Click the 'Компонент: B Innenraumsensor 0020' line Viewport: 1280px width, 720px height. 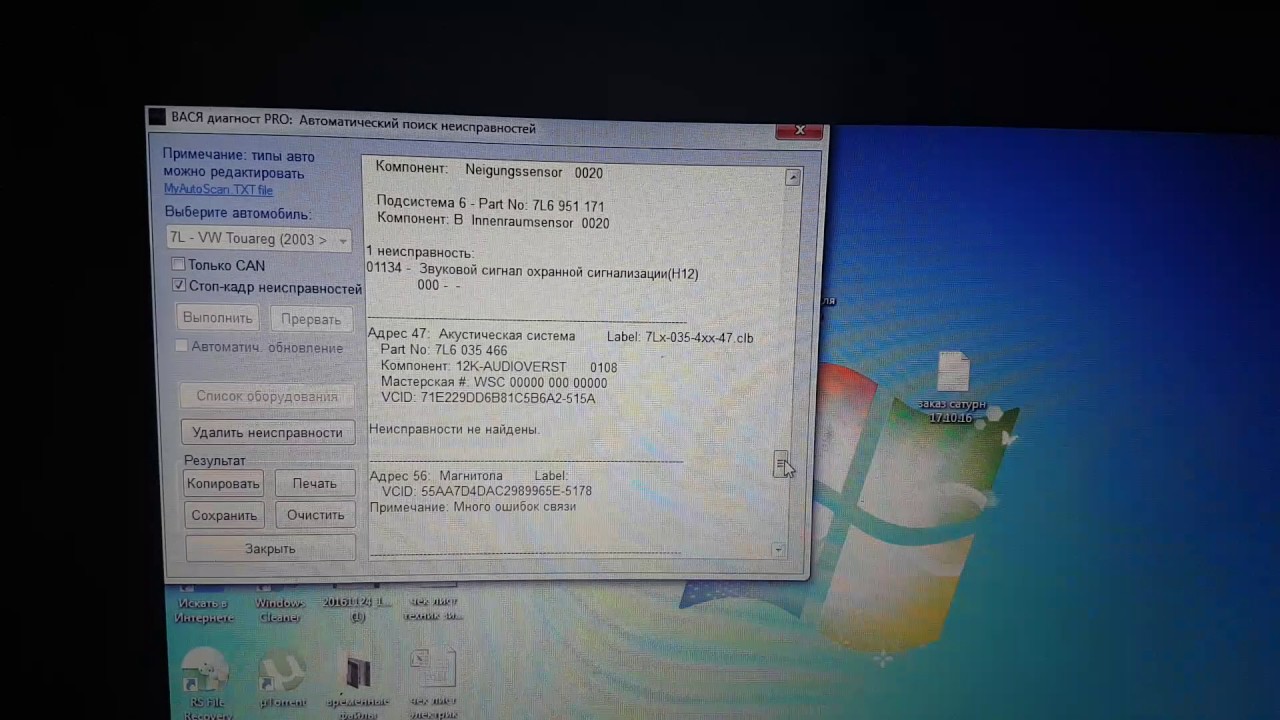coord(493,222)
